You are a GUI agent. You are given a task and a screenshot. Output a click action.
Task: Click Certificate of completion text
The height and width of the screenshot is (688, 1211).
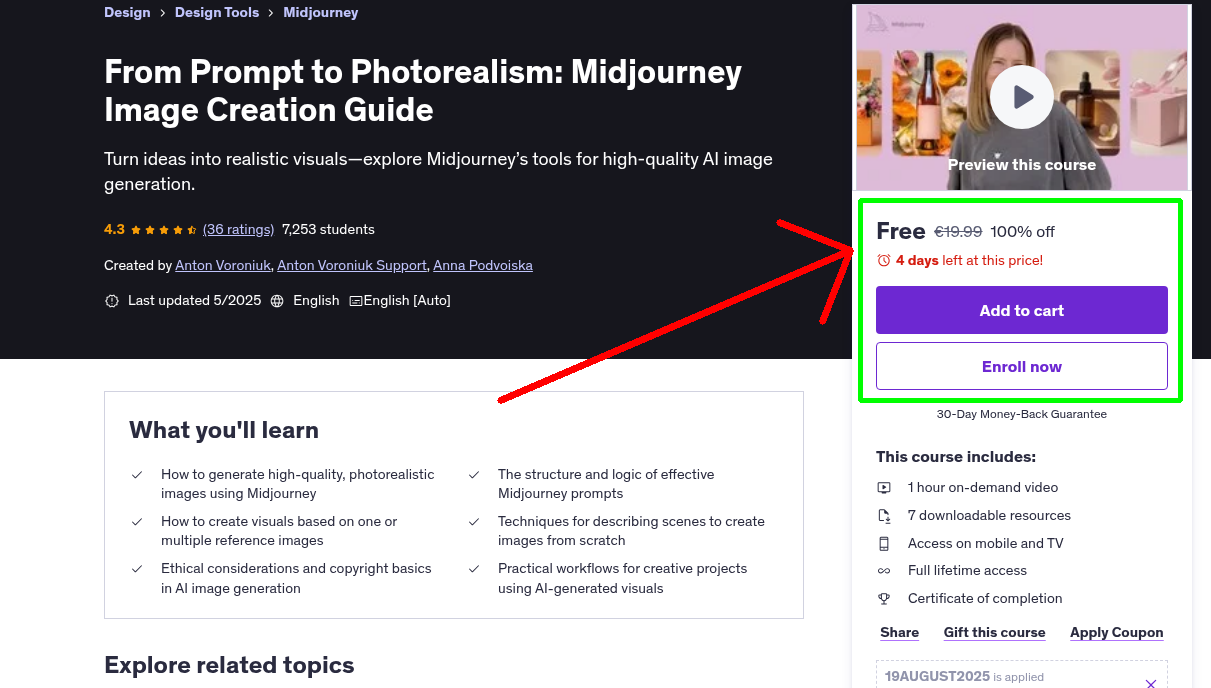pos(985,598)
